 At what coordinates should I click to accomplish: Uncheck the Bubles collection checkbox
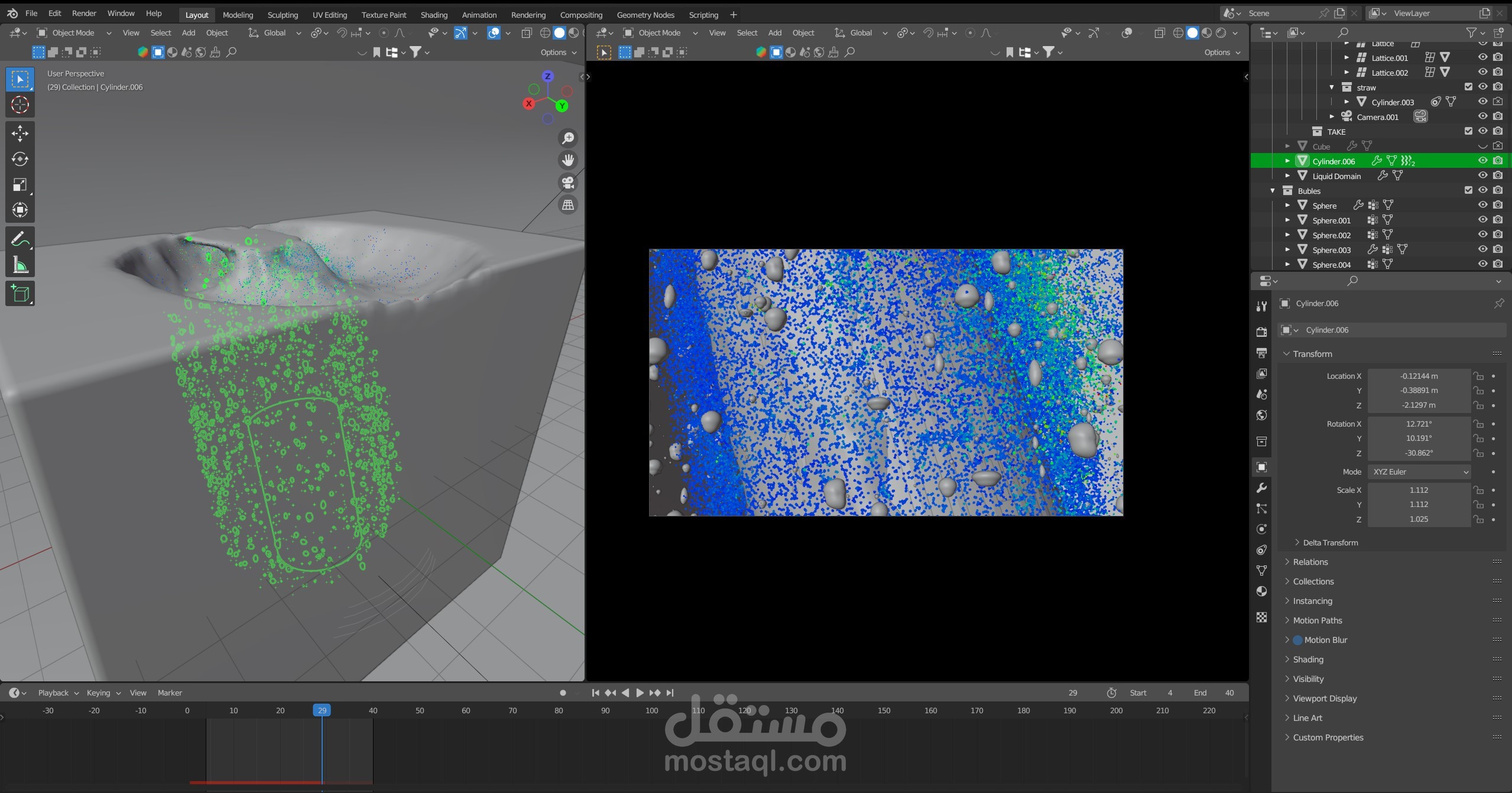coord(1468,190)
